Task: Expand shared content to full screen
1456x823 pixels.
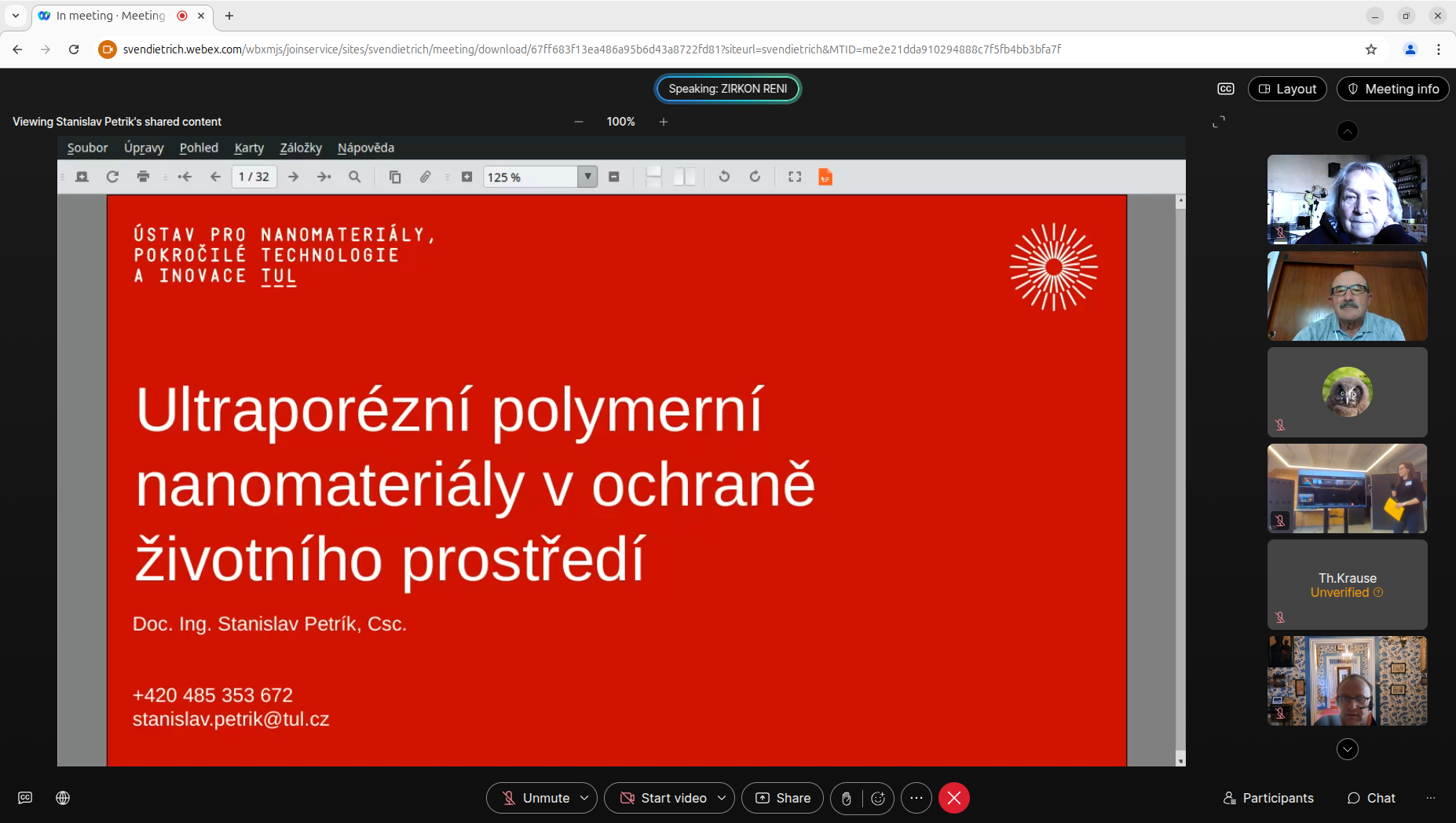Action: point(1218,122)
